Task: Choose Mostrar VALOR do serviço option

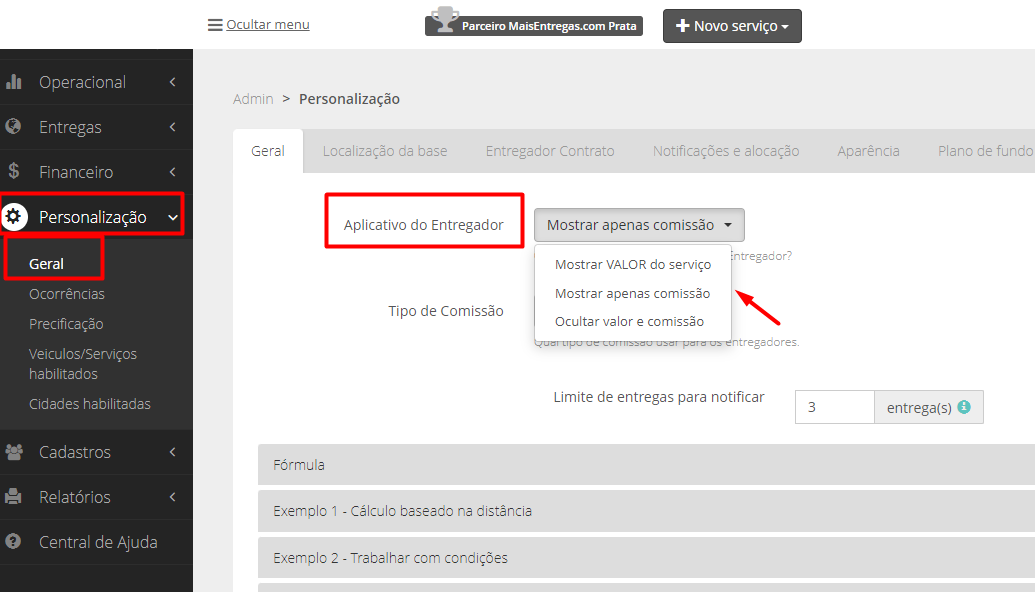Action: [633, 265]
